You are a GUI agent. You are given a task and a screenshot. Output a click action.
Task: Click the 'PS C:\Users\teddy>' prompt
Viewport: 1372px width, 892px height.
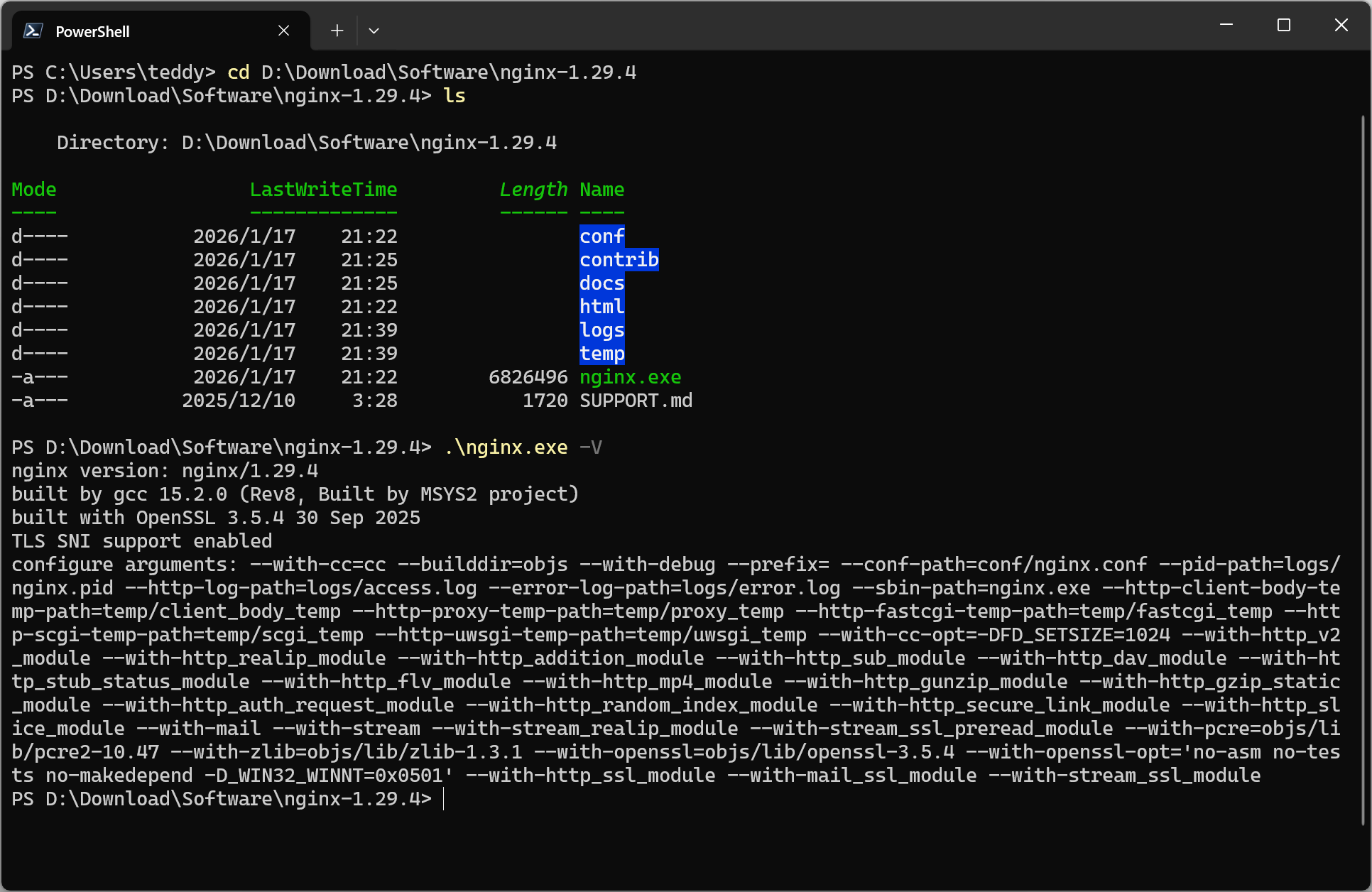click(x=114, y=72)
